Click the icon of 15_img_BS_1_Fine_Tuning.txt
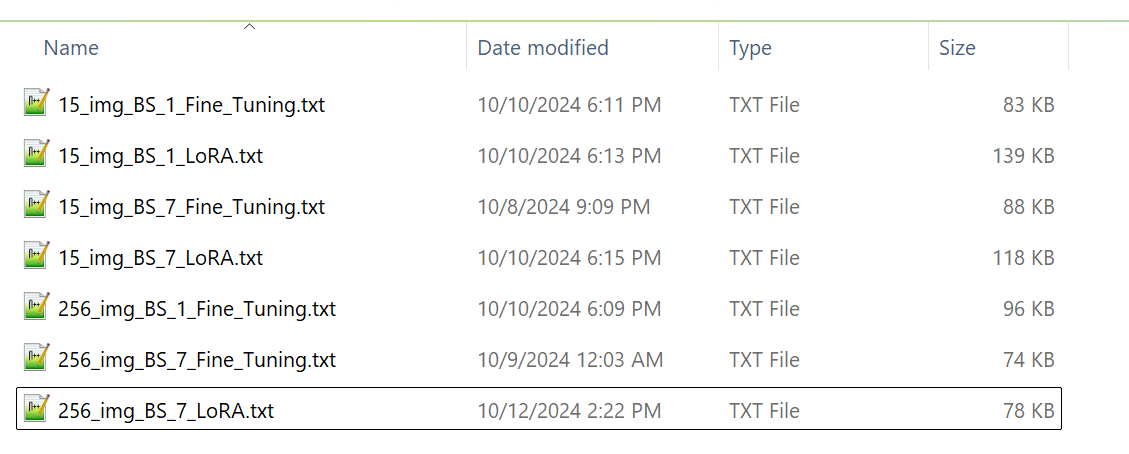The width and height of the screenshot is (1129, 454). [x=37, y=104]
